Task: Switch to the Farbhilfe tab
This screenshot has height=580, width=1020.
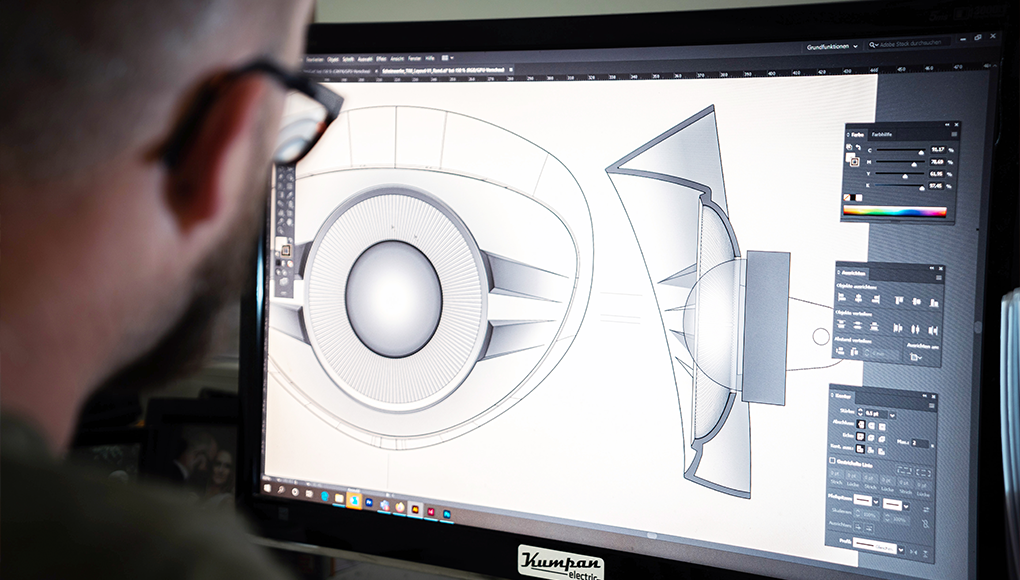Action: coord(880,134)
